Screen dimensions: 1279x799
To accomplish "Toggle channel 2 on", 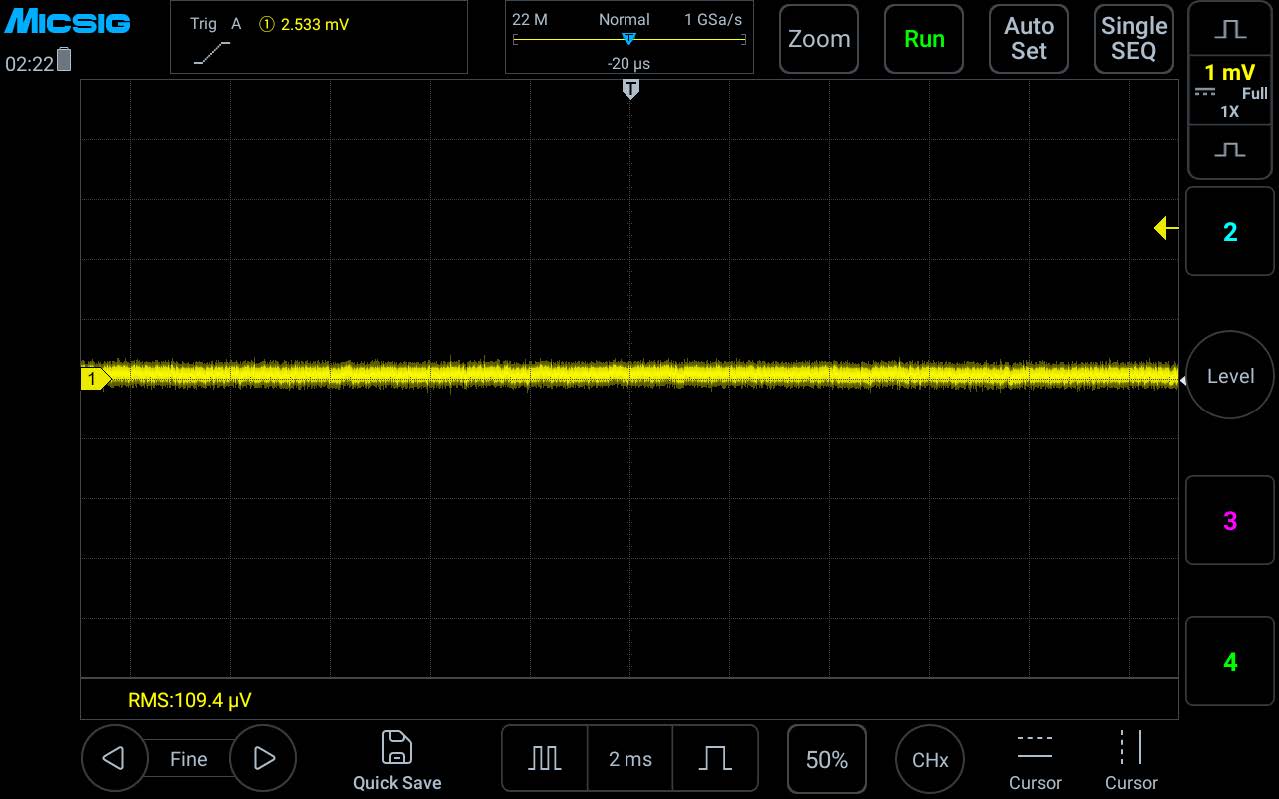I will (1230, 231).
